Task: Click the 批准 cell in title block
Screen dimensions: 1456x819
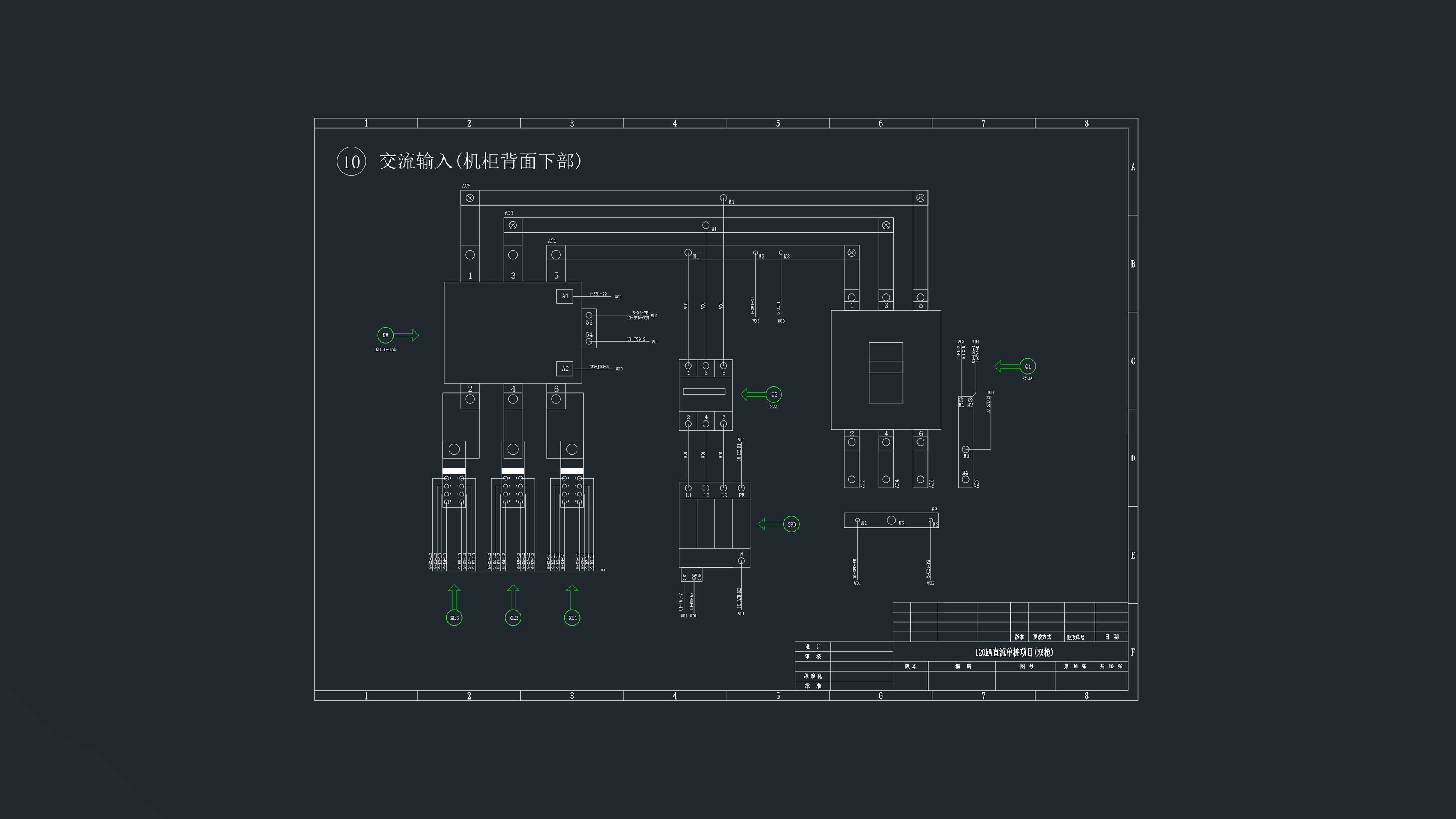Action: [x=813, y=686]
